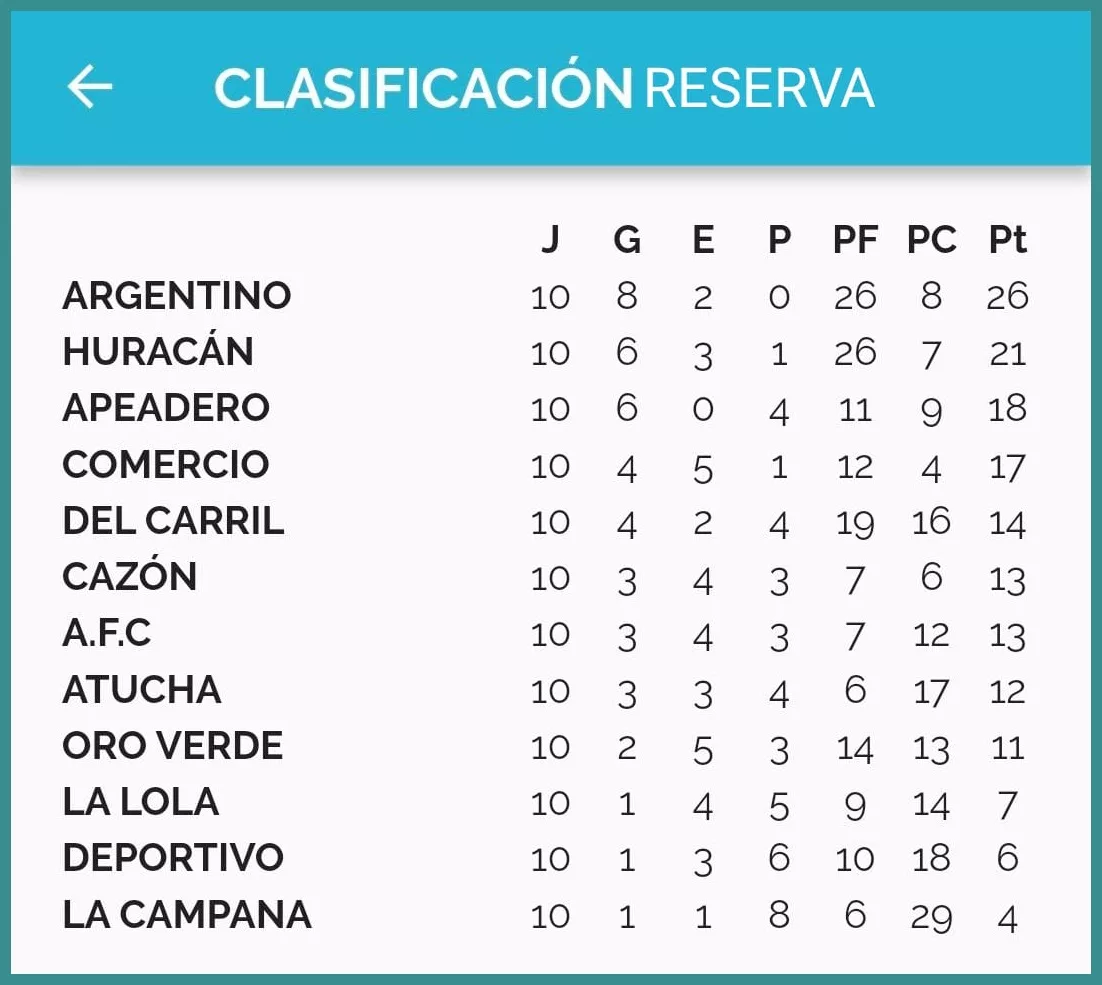The width and height of the screenshot is (1102, 985).
Task: Click the PC column header
Action: pyautogui.click(x=931, y=240)
